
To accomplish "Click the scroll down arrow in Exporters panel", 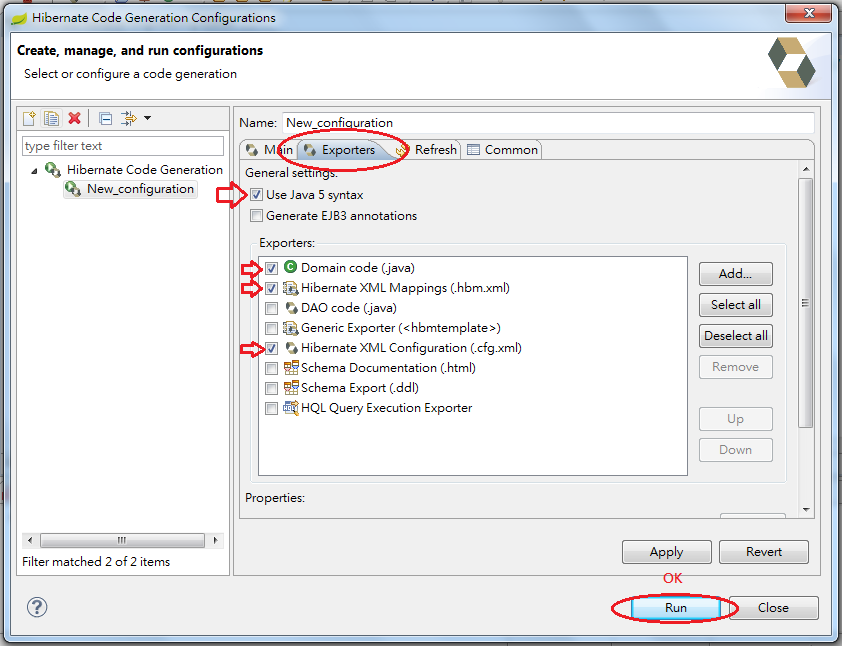I will [x=805, y=510].
